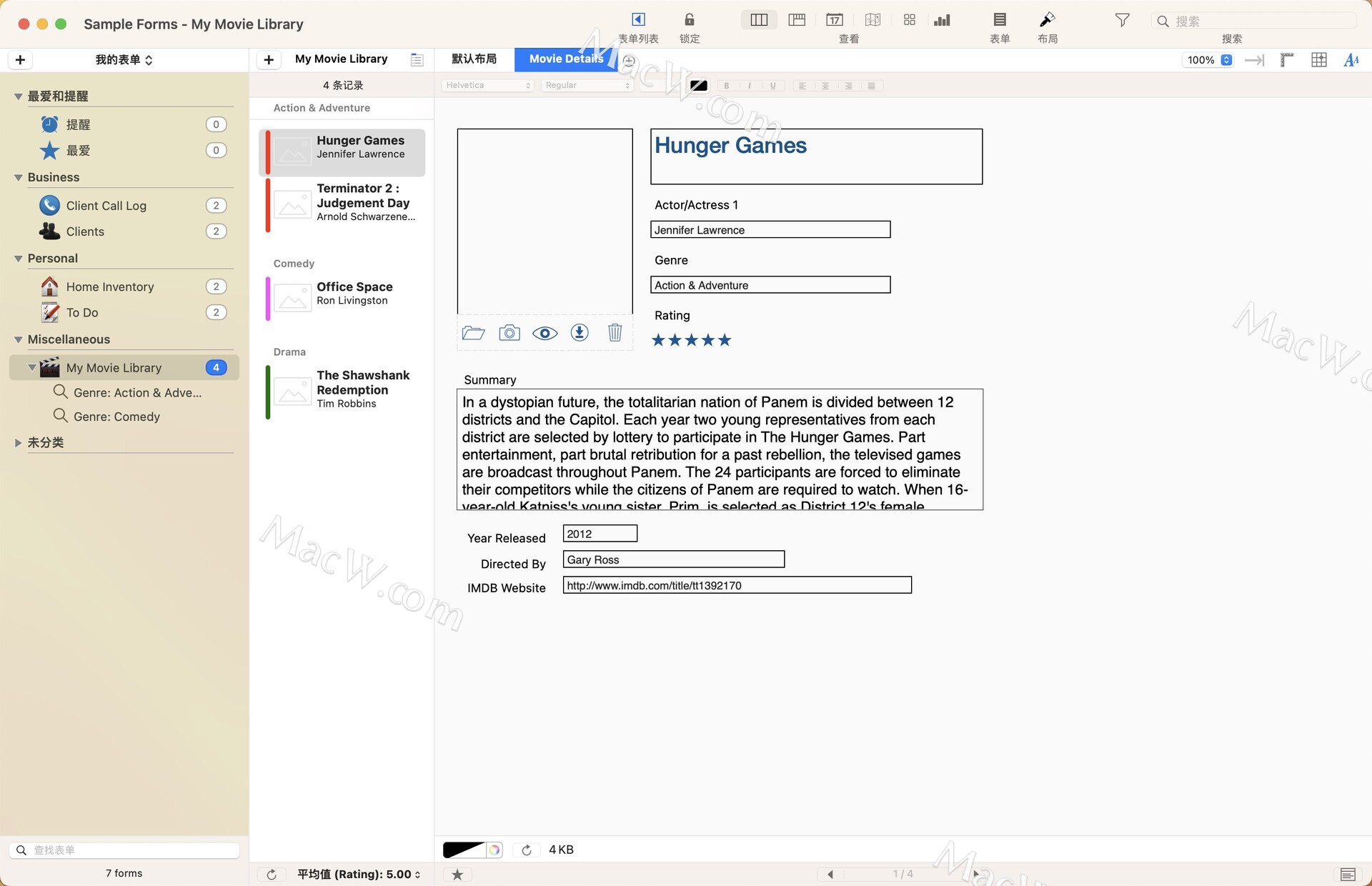The width and height of the screenshot is (1372, 886).
Task: Select the Movie Details tab
Action: coord(566,59)
